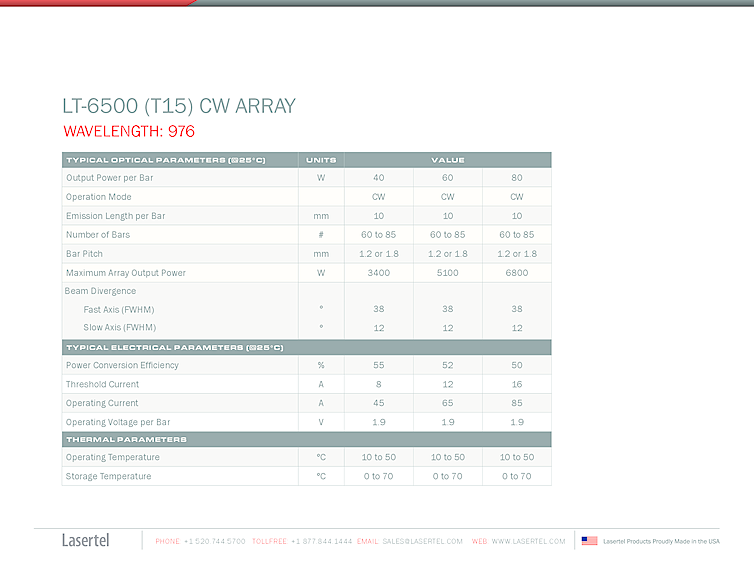Click the VALUE column header
The image size is (754, 566).
pyautogui.click(x=447, y=160)
